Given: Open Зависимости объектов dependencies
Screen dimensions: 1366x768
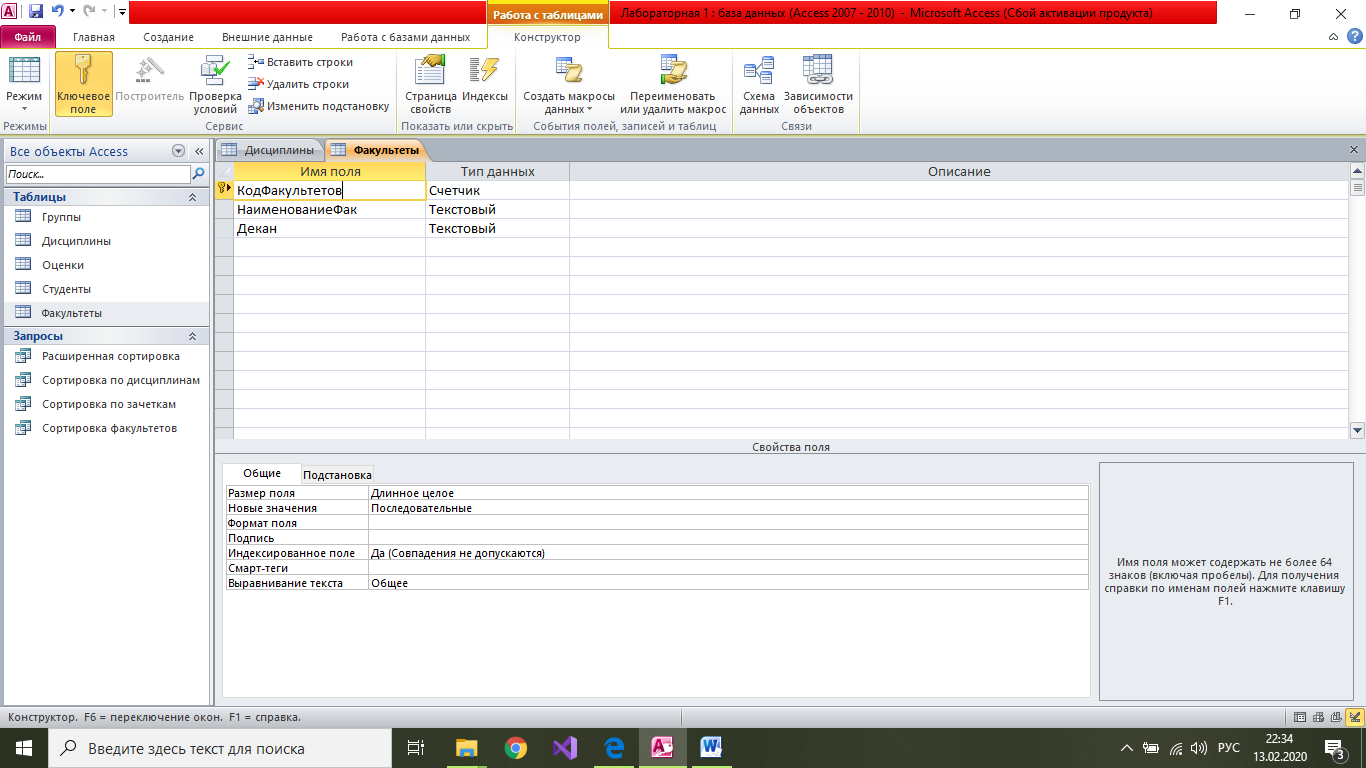Looking at the screenshot, I should pos(818,84).
